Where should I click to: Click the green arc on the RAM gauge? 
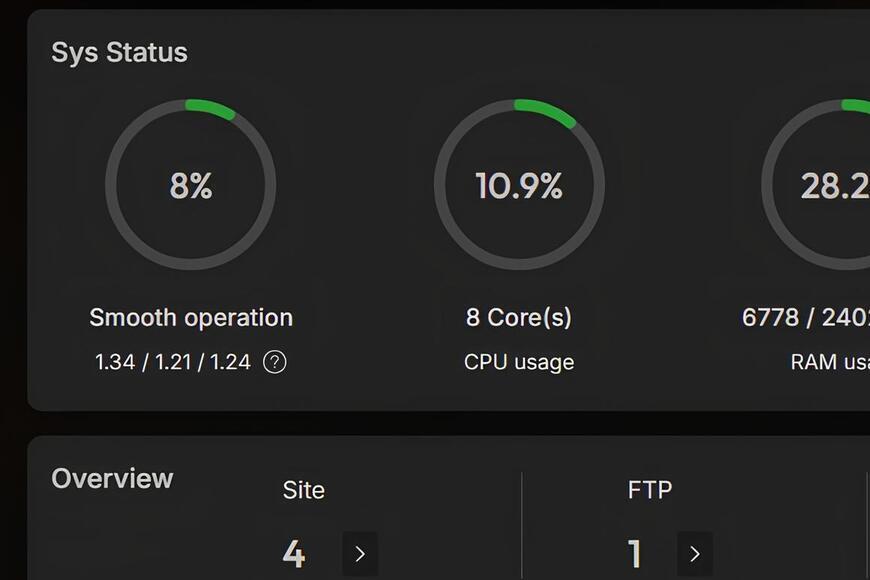855,102
